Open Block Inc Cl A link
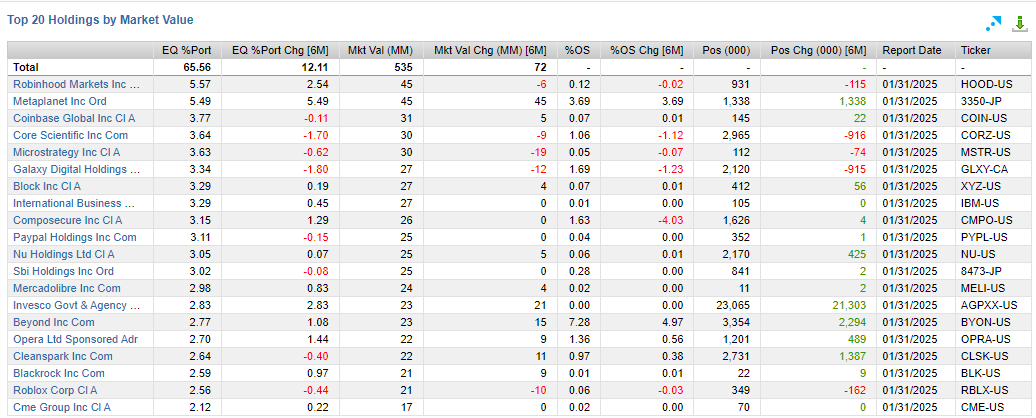Screen dimensions: 1036x418 [x=47, y=186]
